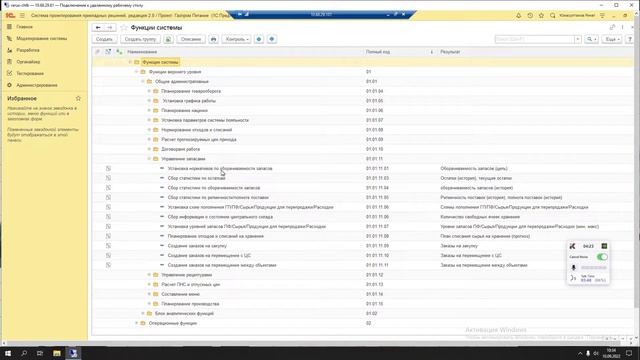Select row Создание заказов на перемещение с ЦС
Image resolution: width=640 pixels, height=360 pixels.
point(362,256)
